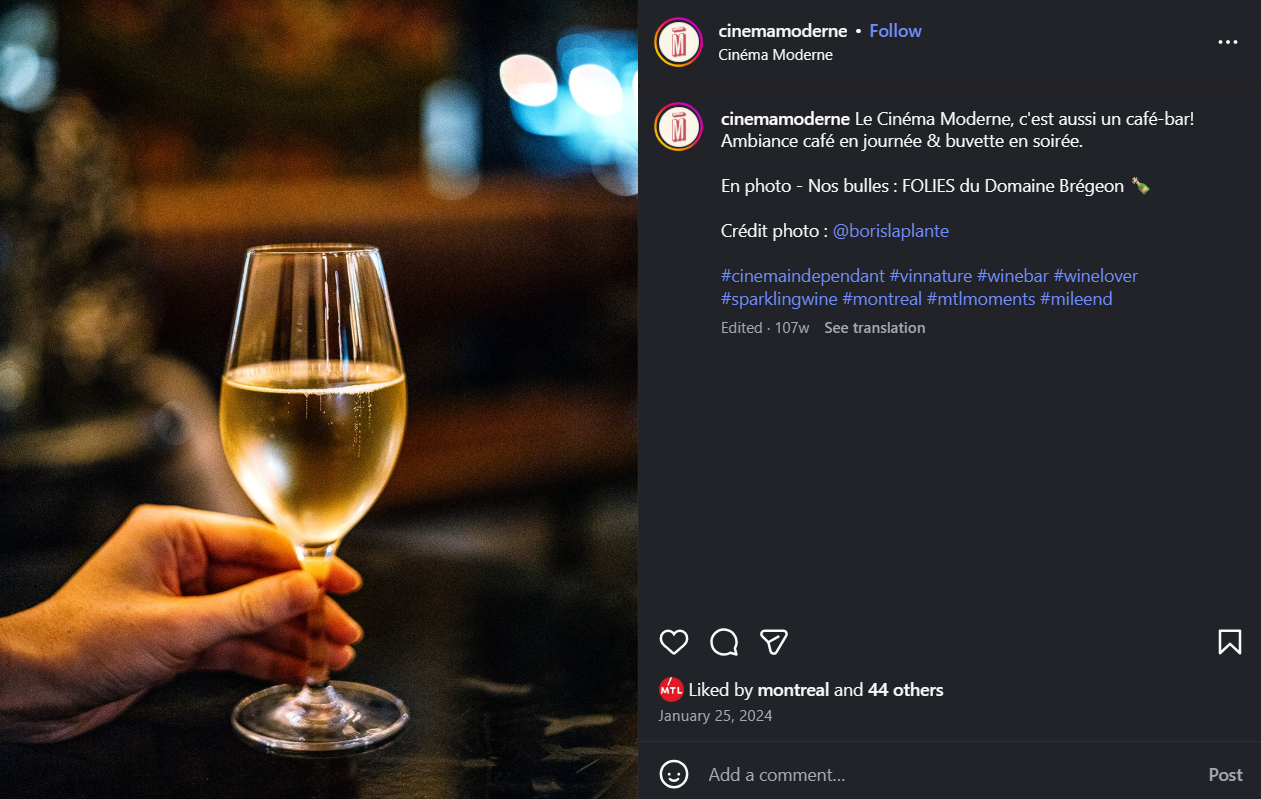The height and width of the screenshot is (799, 1261).
Task: Open the wine glass photo
Action: [318, 400]
